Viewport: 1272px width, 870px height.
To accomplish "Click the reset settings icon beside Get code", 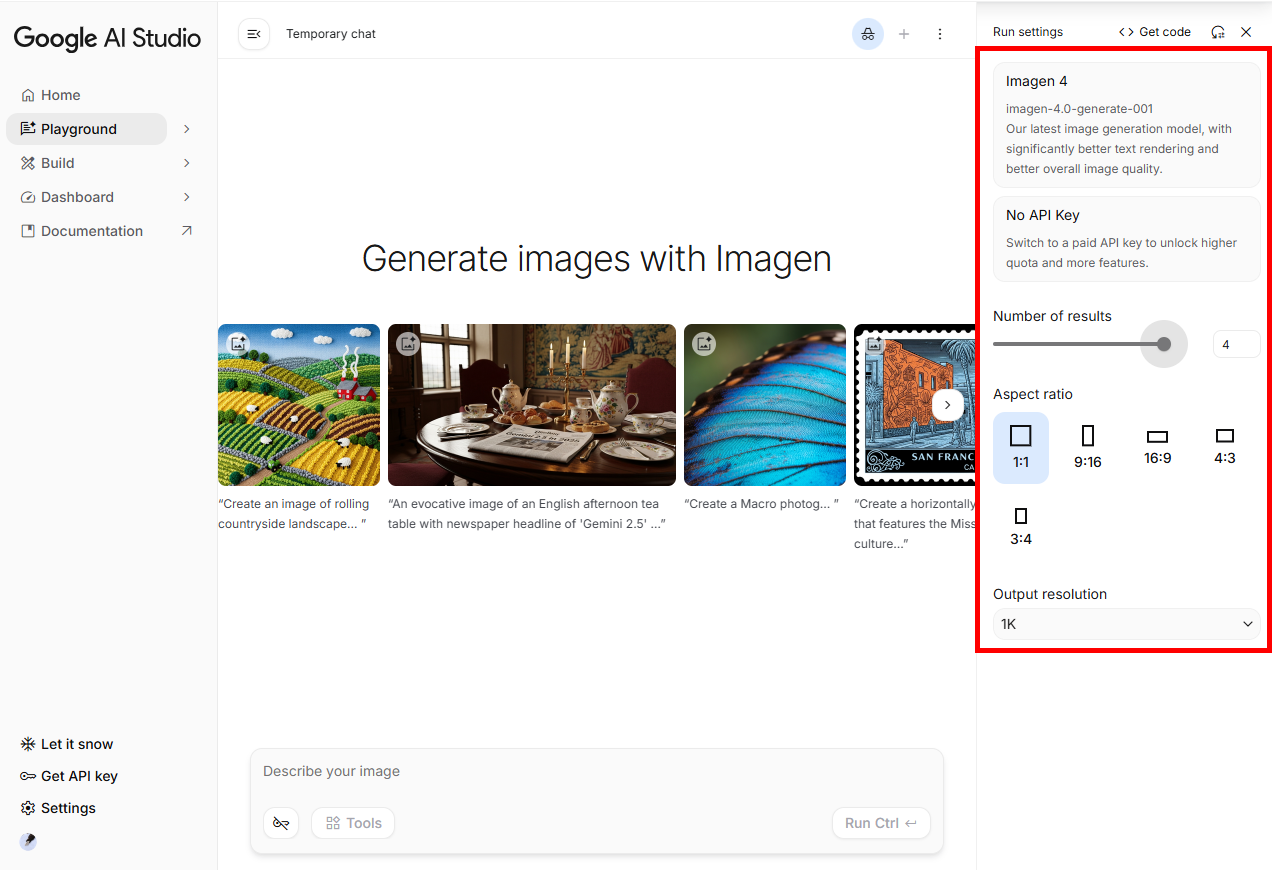I will (1217, 32).
